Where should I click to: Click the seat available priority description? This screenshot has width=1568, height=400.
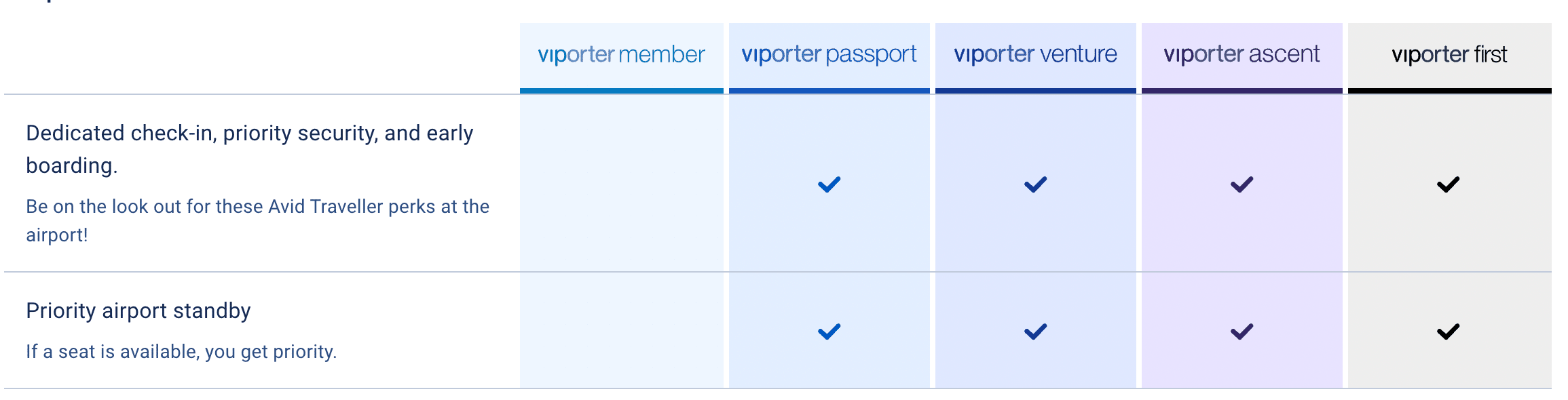(181, 351)
